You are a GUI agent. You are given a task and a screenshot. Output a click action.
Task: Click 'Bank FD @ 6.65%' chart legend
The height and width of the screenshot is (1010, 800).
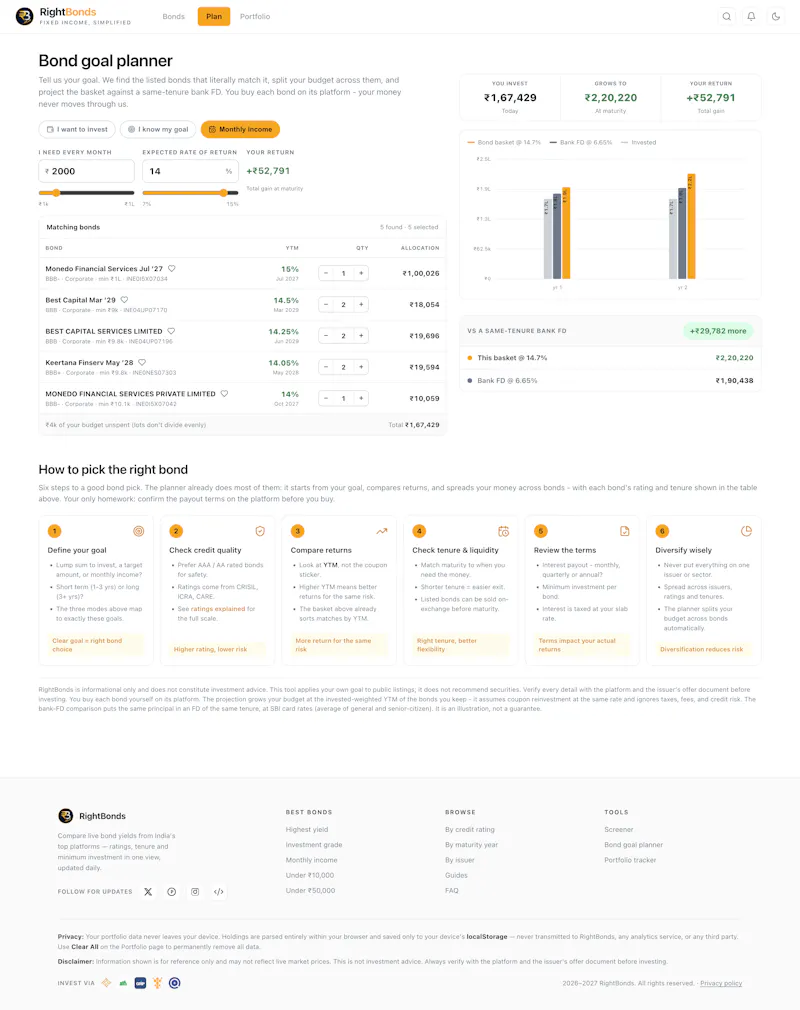[581, 142]
